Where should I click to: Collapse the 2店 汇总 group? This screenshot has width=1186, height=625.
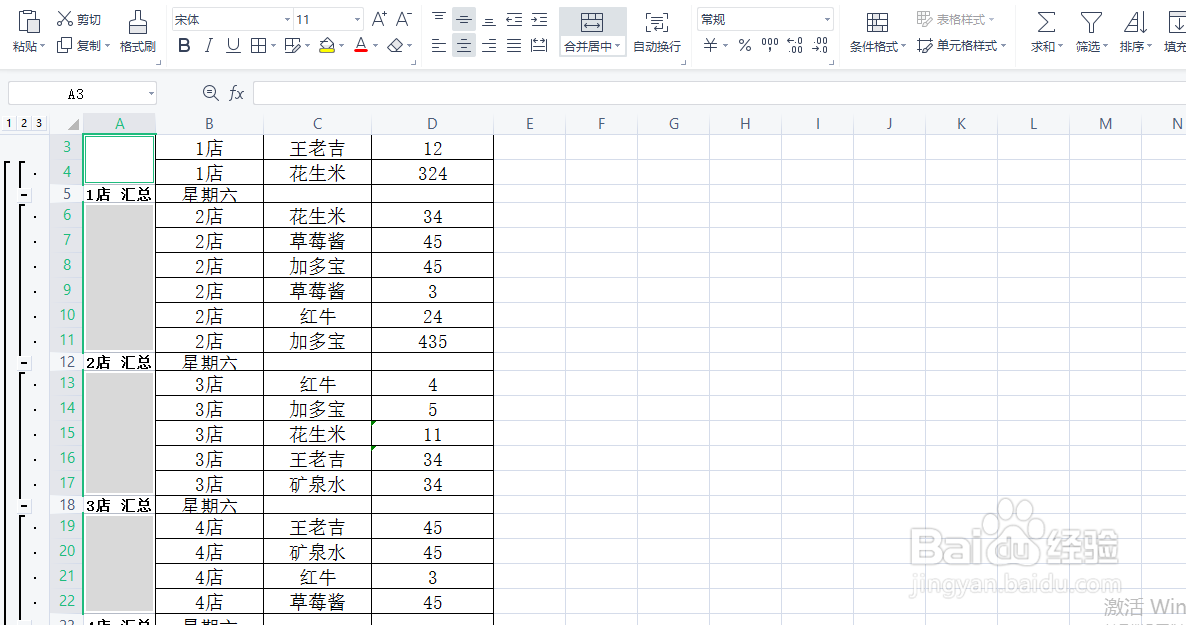click(24, 363)
